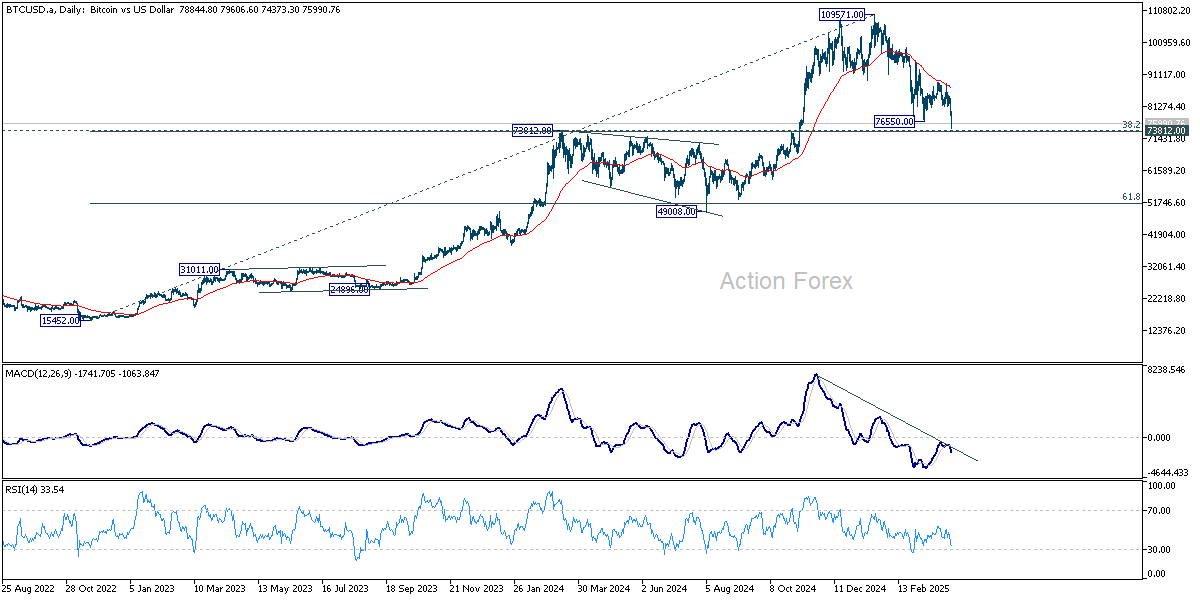Select the 18 Sep 2023 date label

point(412,590)
